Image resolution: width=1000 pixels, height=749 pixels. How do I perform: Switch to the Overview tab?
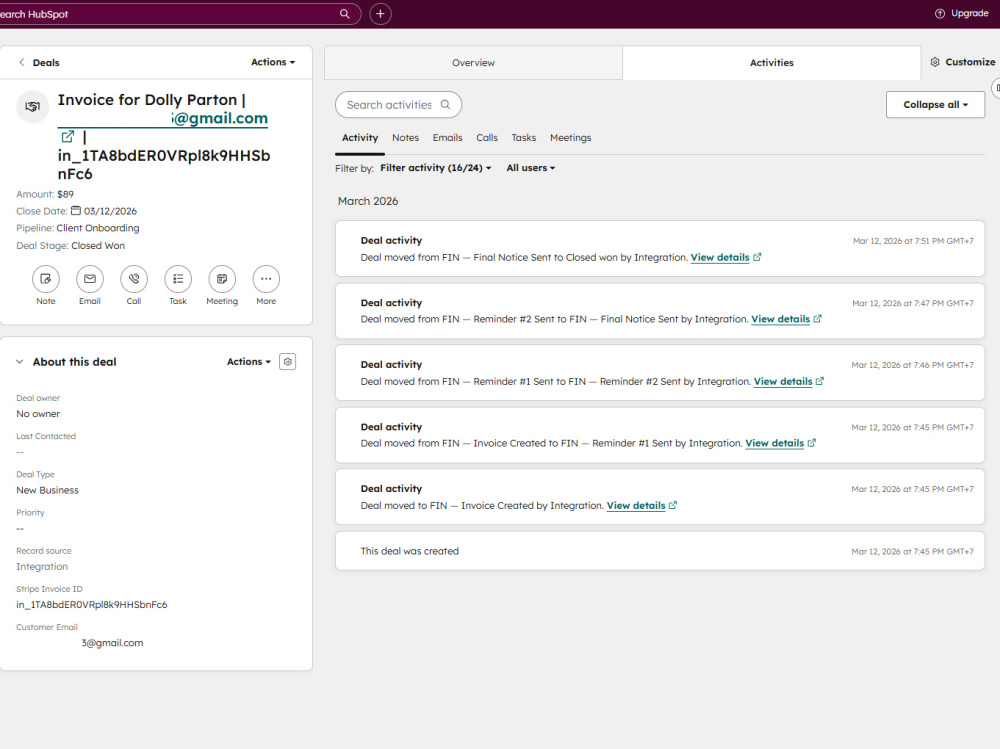(473, 63)
